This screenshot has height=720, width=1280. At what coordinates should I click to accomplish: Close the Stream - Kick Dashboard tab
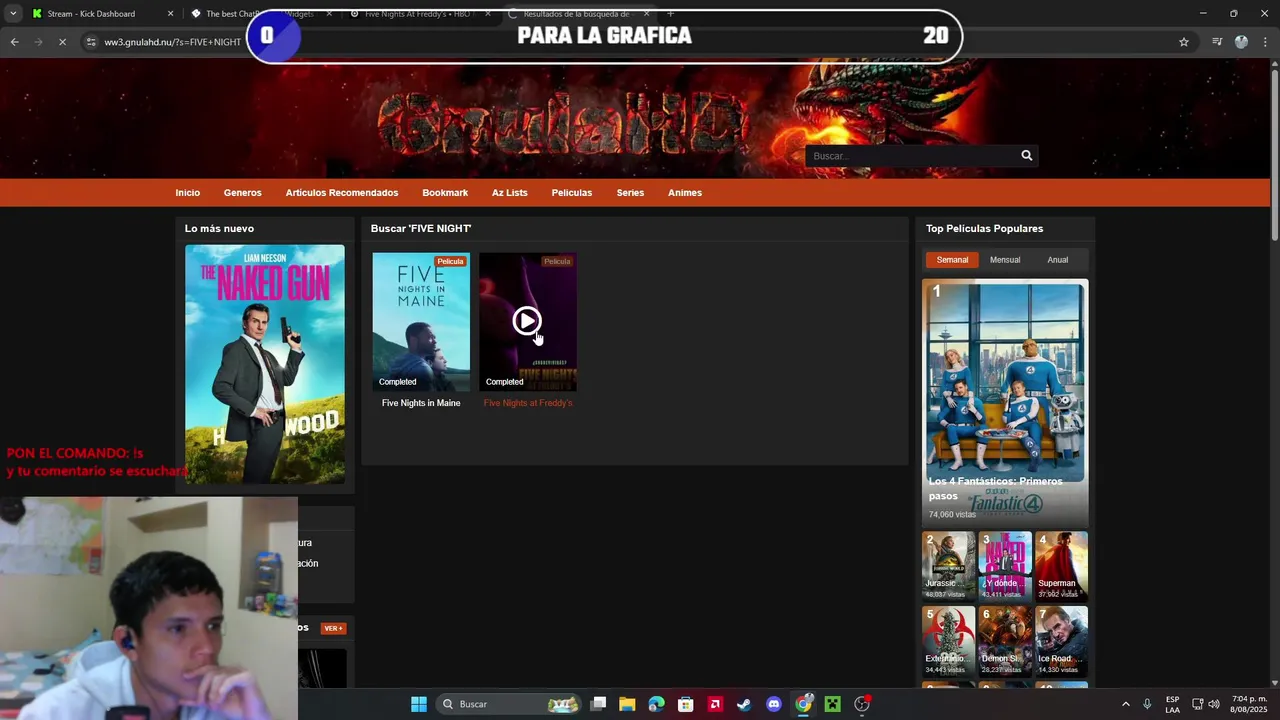tap(170, 14)
